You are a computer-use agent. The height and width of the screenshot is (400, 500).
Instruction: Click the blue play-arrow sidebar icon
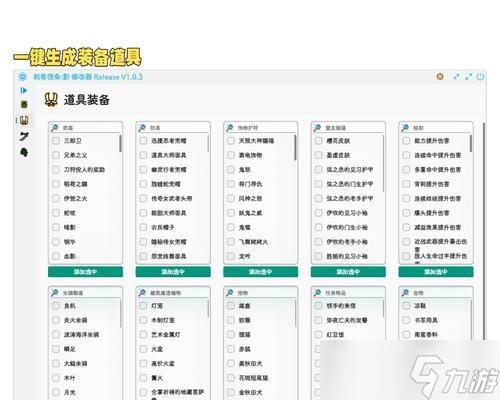(24, 90)
